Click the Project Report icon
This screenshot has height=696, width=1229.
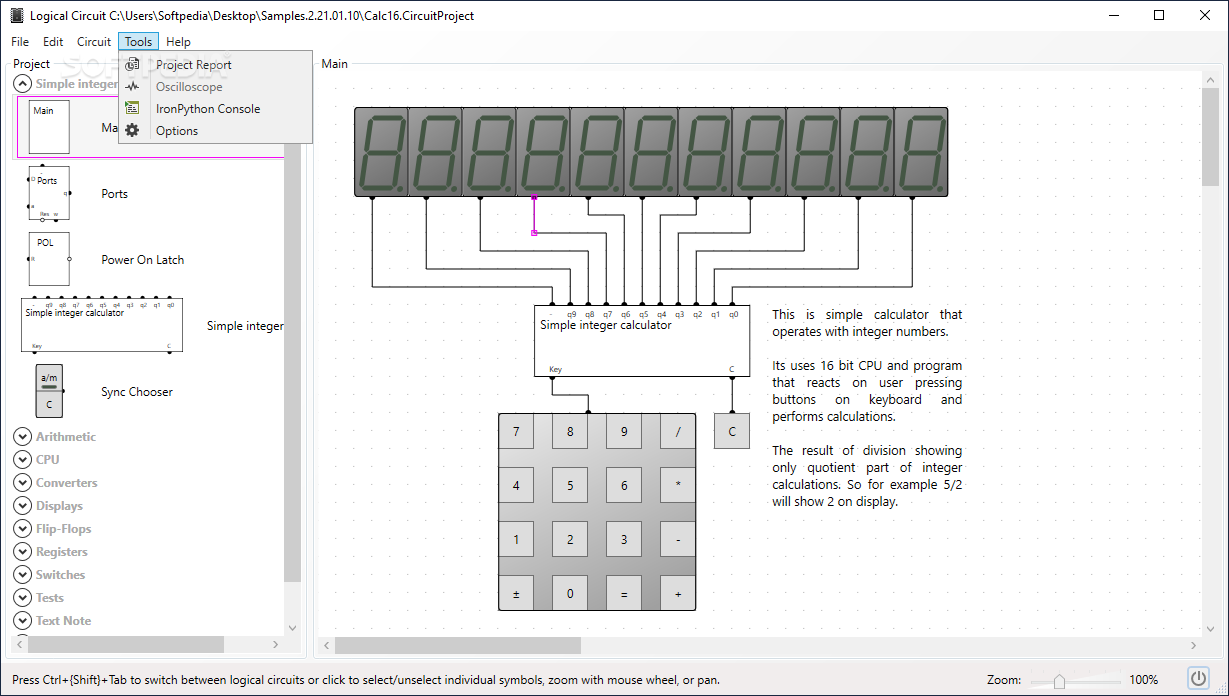(x=132, y=65)
